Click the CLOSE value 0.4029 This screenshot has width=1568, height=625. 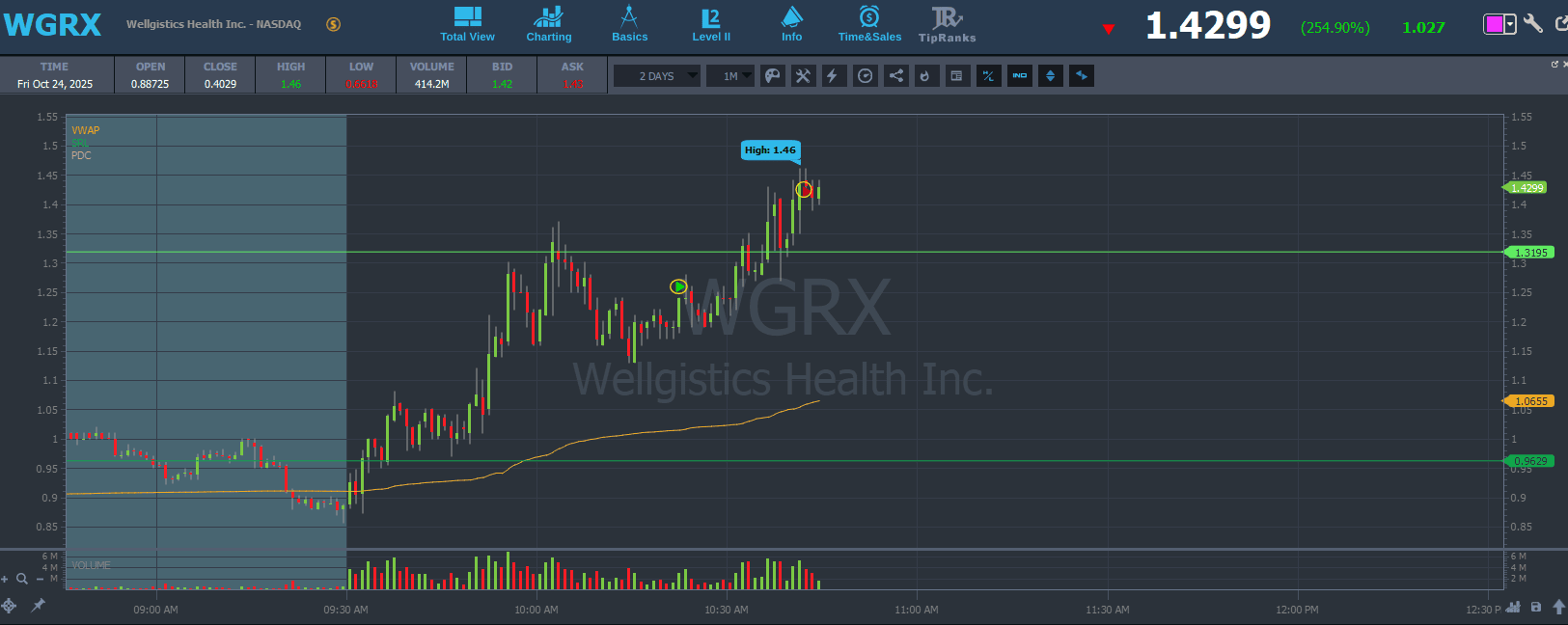click(220, 84)
